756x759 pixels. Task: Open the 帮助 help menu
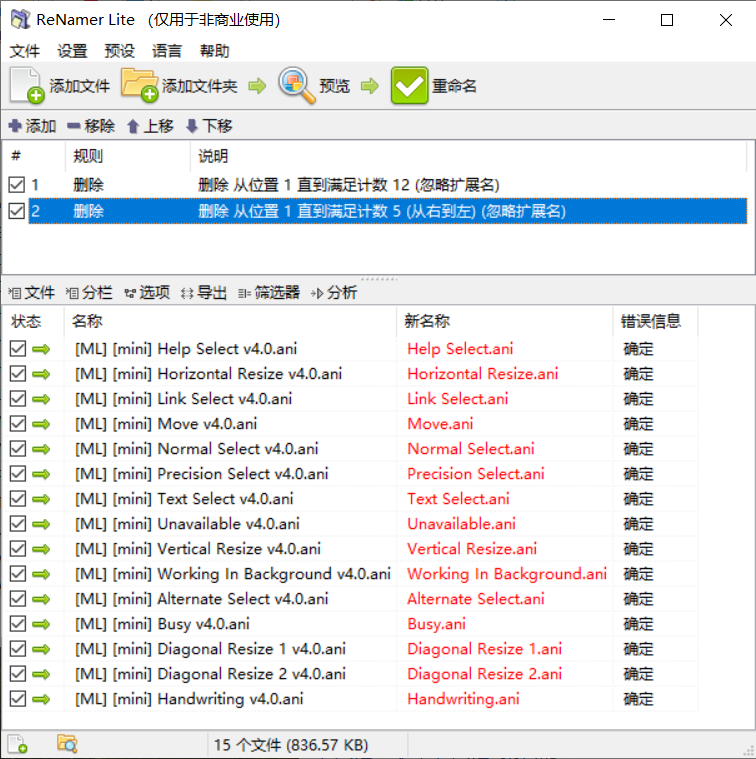pos(214,51)
